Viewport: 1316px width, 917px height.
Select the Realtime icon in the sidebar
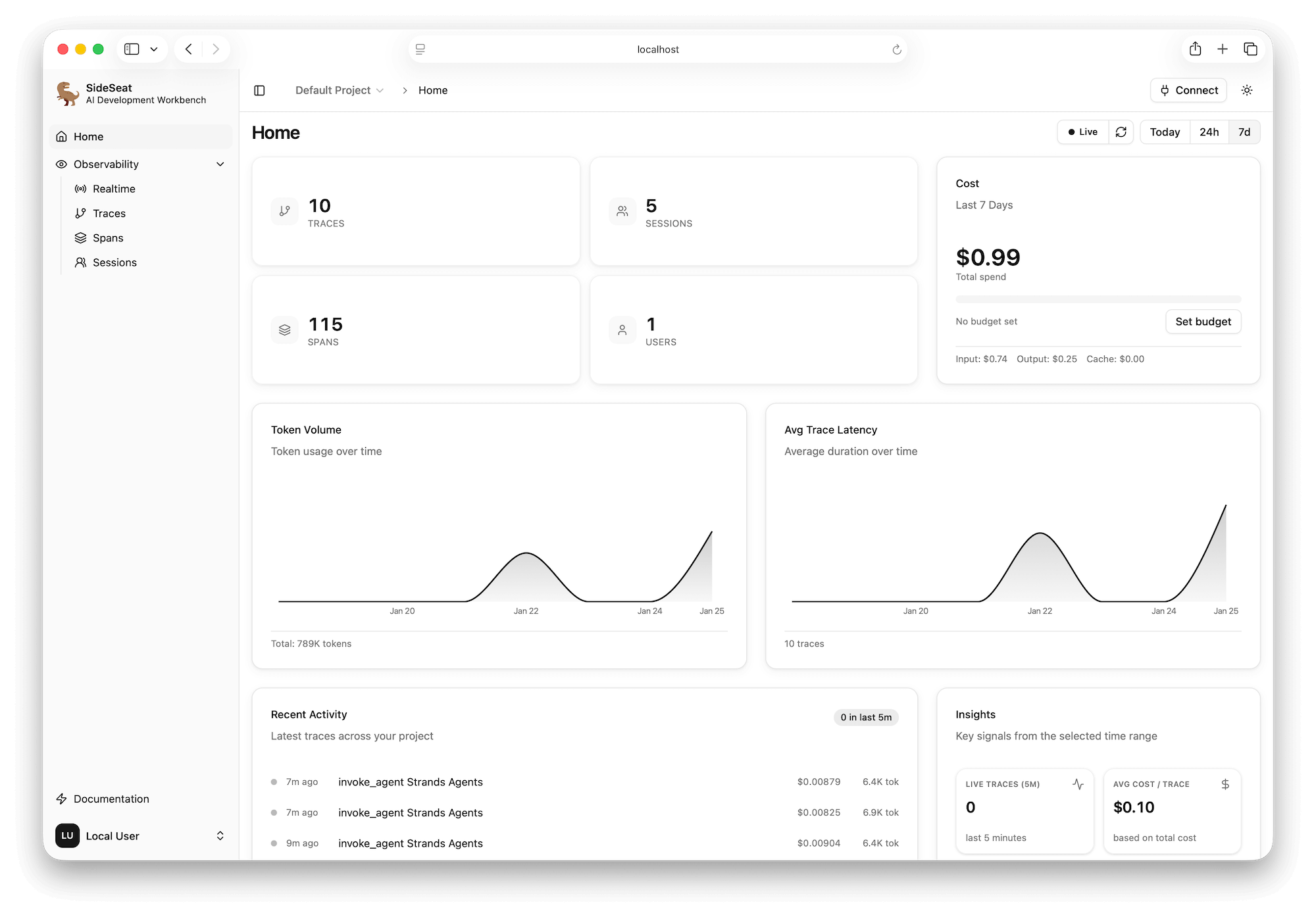pyautogui.click(x=80, y=189)
